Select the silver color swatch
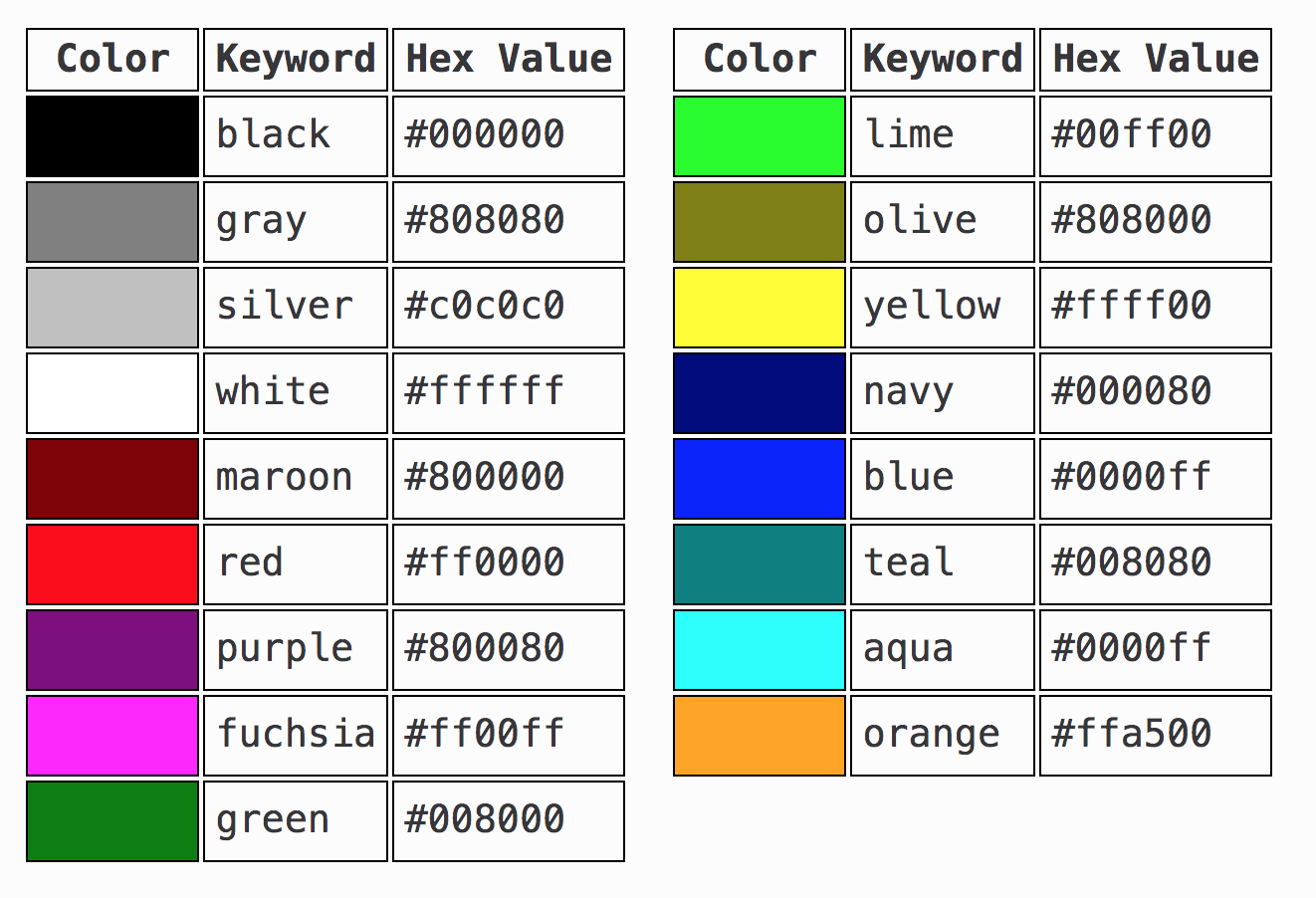Viewport: 1316px width, 898px height. 112,308
